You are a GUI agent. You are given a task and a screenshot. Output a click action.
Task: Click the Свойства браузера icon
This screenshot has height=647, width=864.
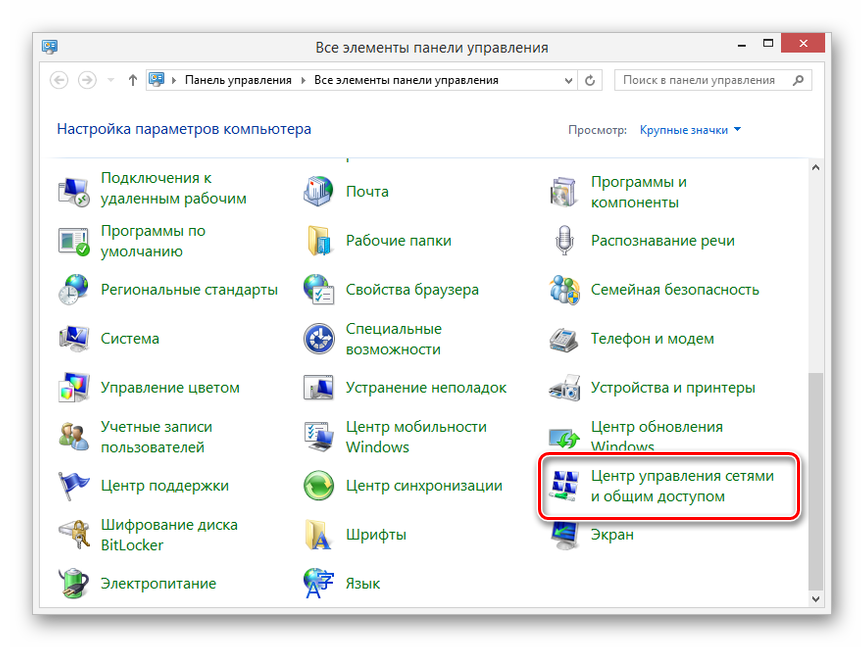coord(318,289)
